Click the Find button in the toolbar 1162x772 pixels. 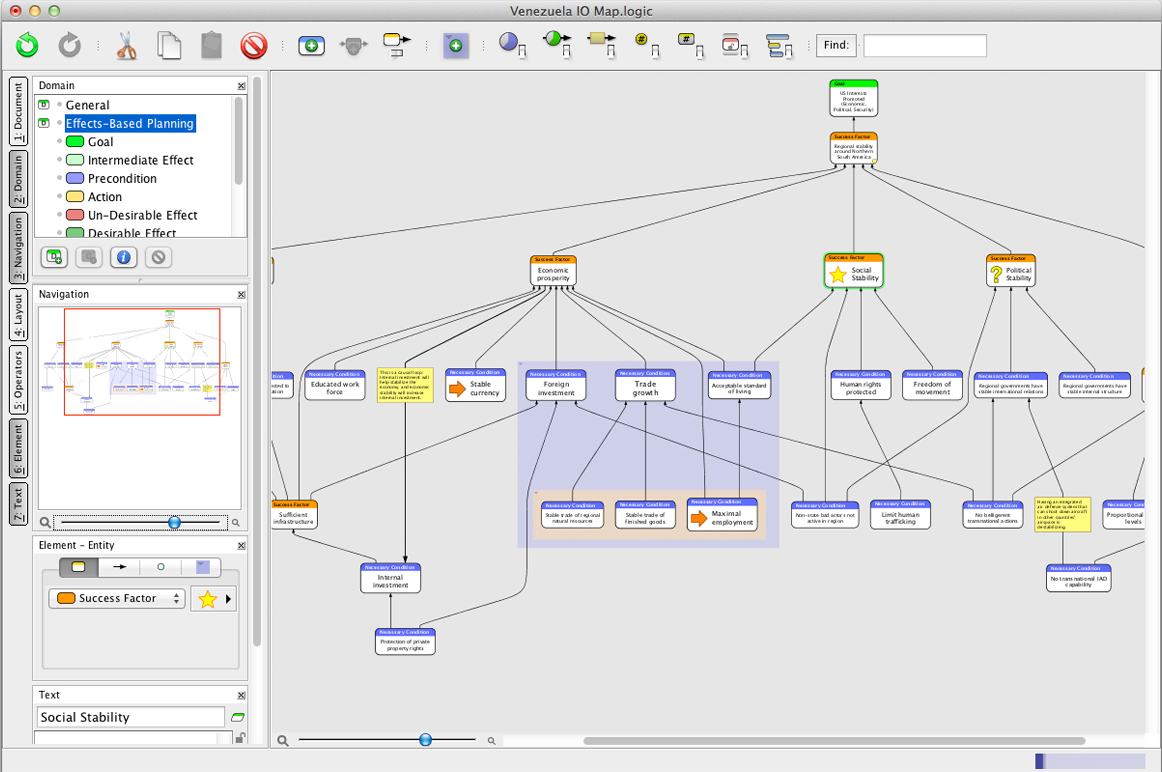(x=836, y=45)
